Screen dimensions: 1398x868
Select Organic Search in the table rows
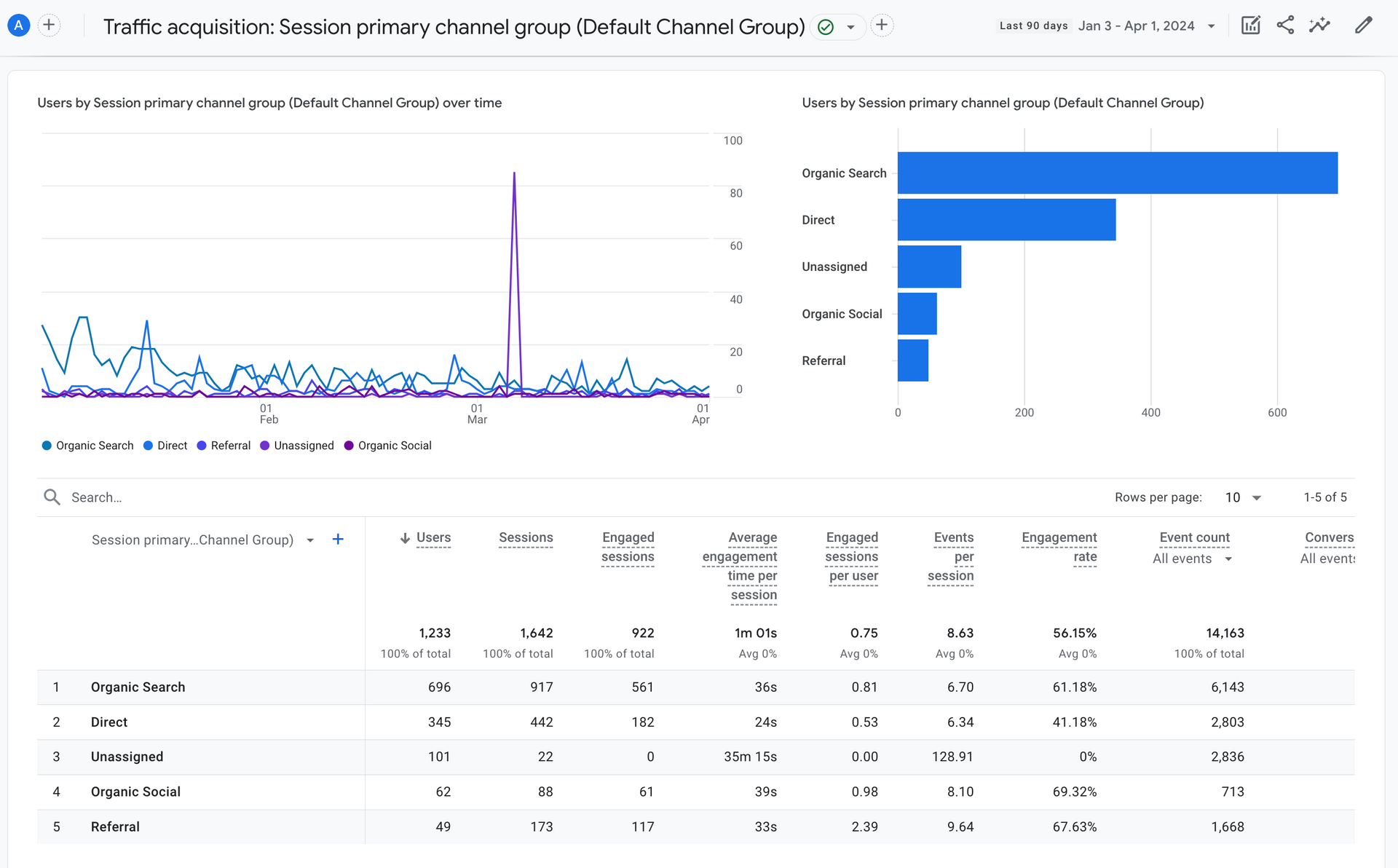click(x=138, y=687)
